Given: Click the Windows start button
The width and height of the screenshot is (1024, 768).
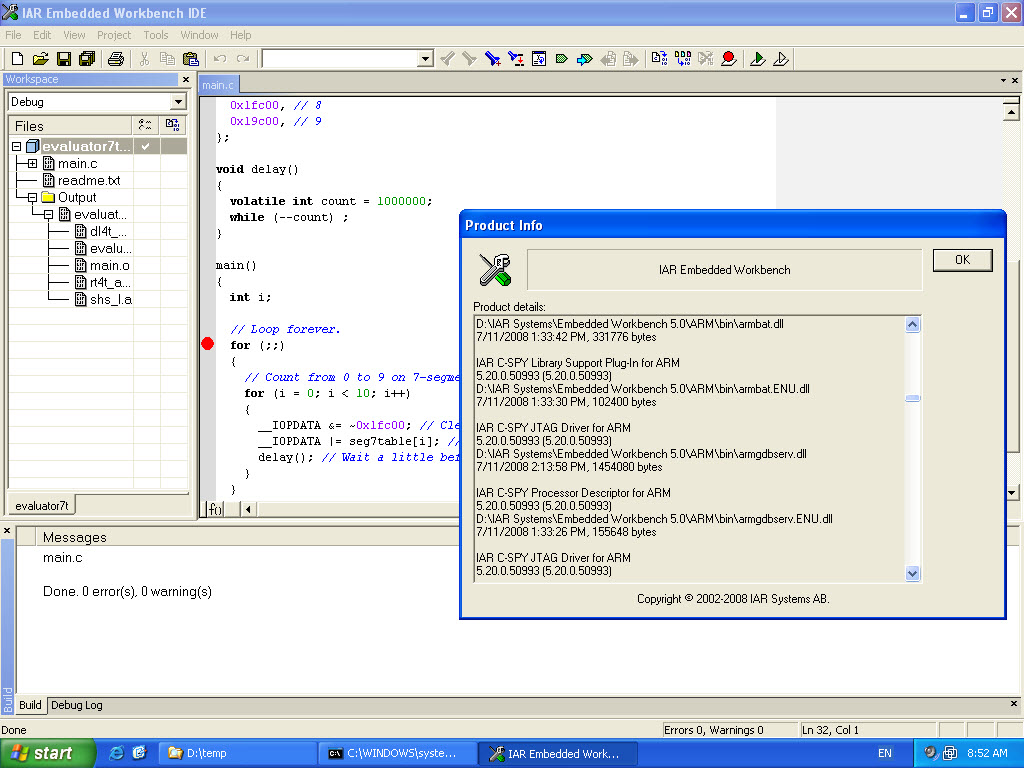Looking at the screenshot, I should [47, 754].
